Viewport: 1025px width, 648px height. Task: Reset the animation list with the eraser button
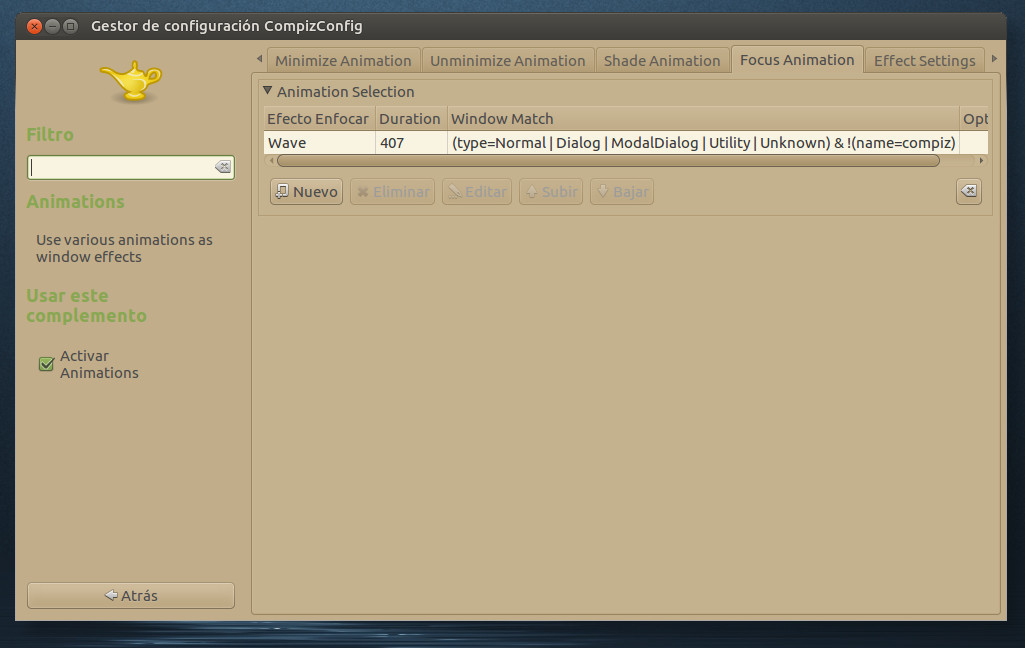point(969,191)
